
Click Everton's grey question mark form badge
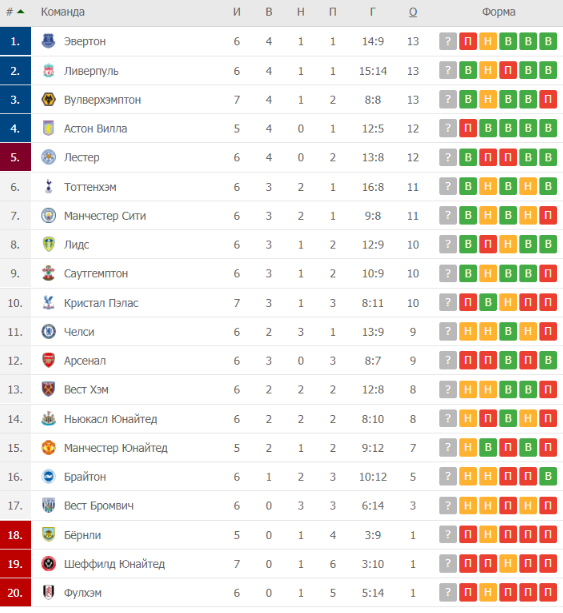[x=448, y=41]
